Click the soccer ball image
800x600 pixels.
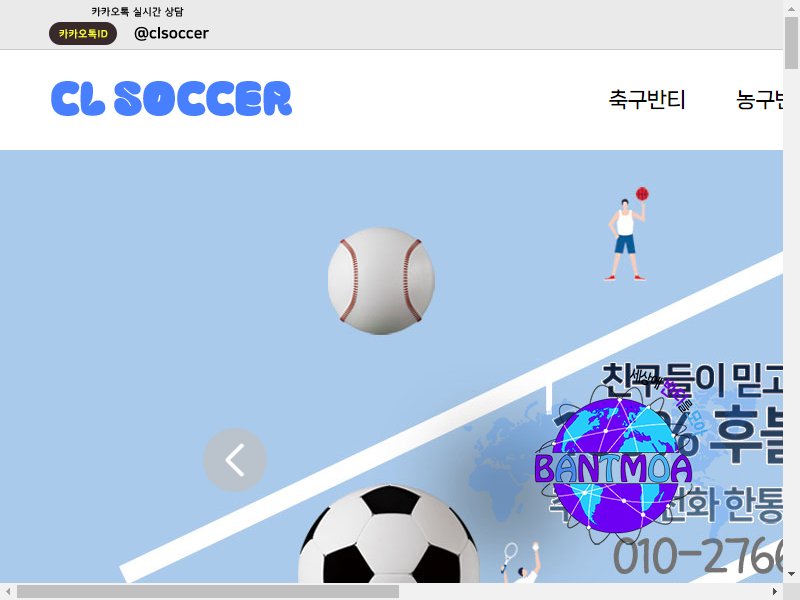click(x=389, y=534)
